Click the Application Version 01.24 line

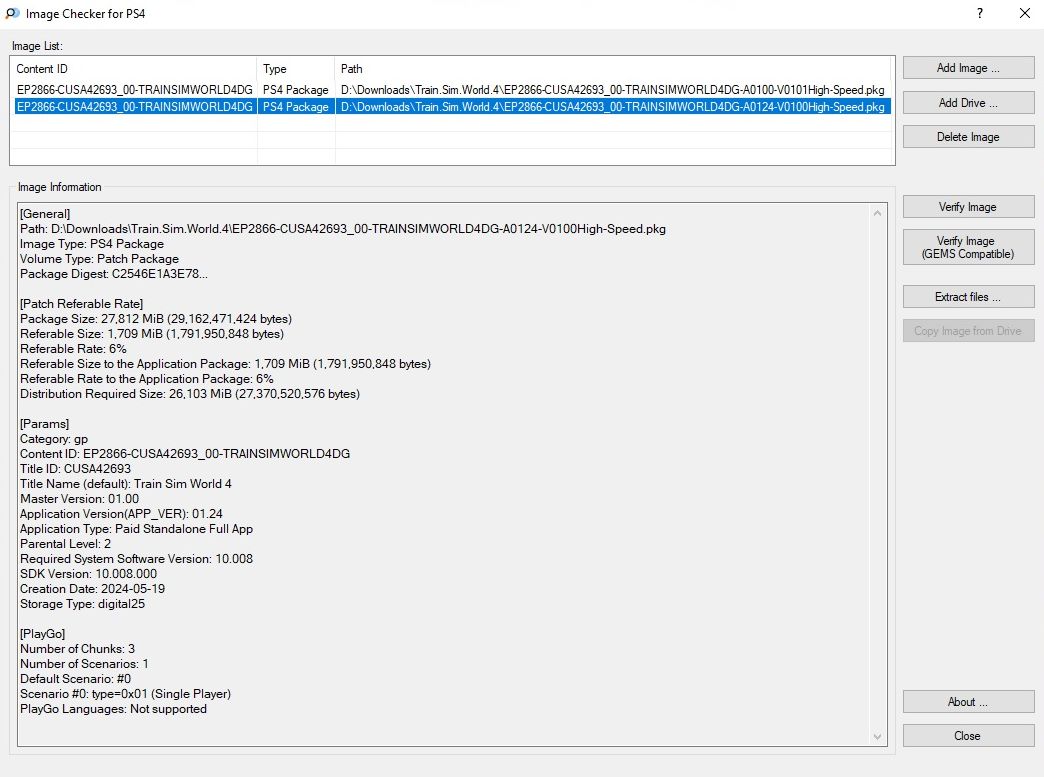pos(121,513)
